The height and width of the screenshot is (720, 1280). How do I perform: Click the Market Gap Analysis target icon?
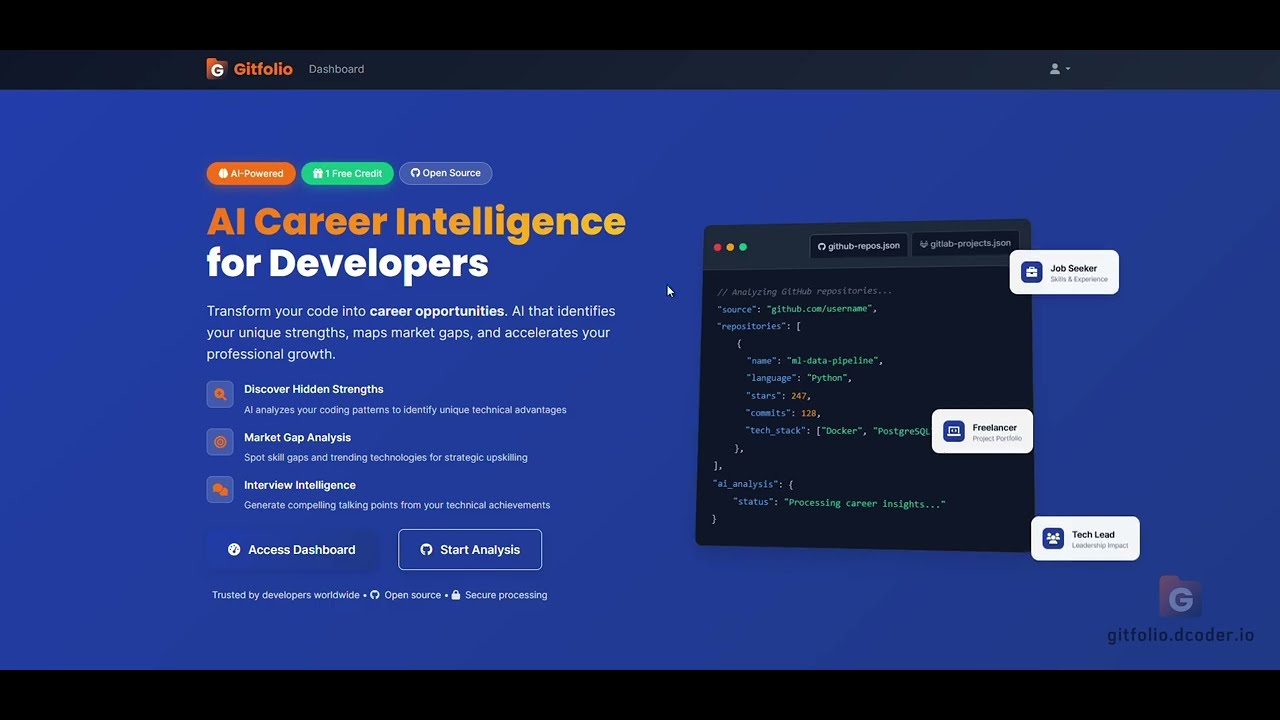(x=220, y=442)
